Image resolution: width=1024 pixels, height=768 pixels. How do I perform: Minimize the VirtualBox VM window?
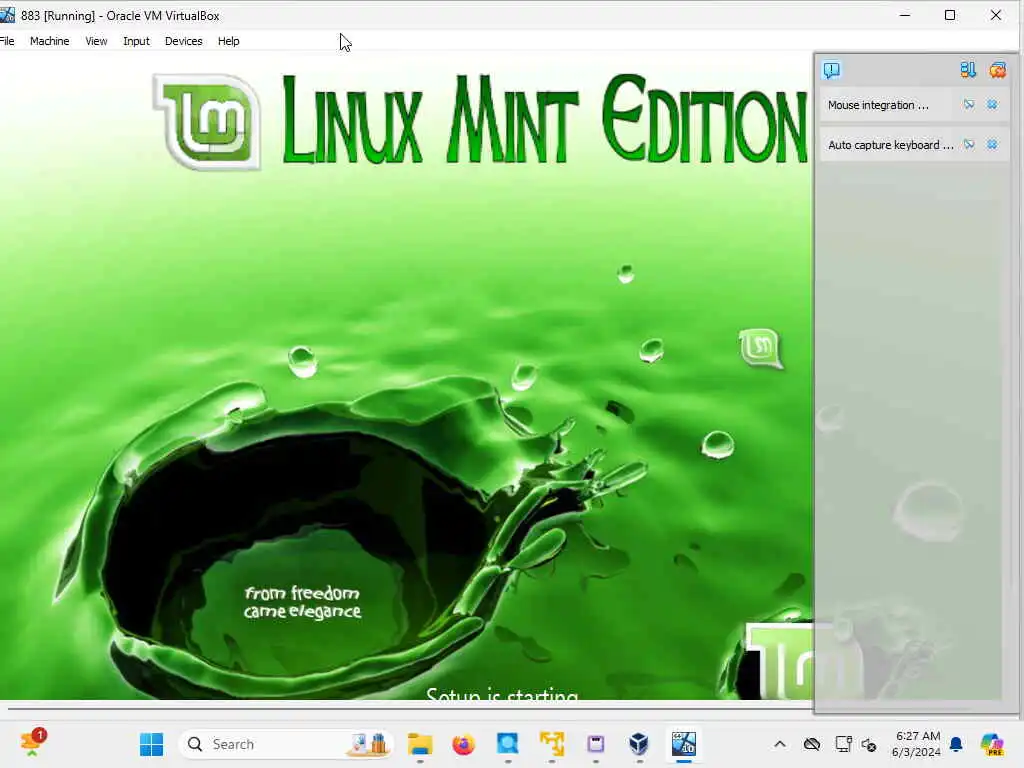pos(905,15)
